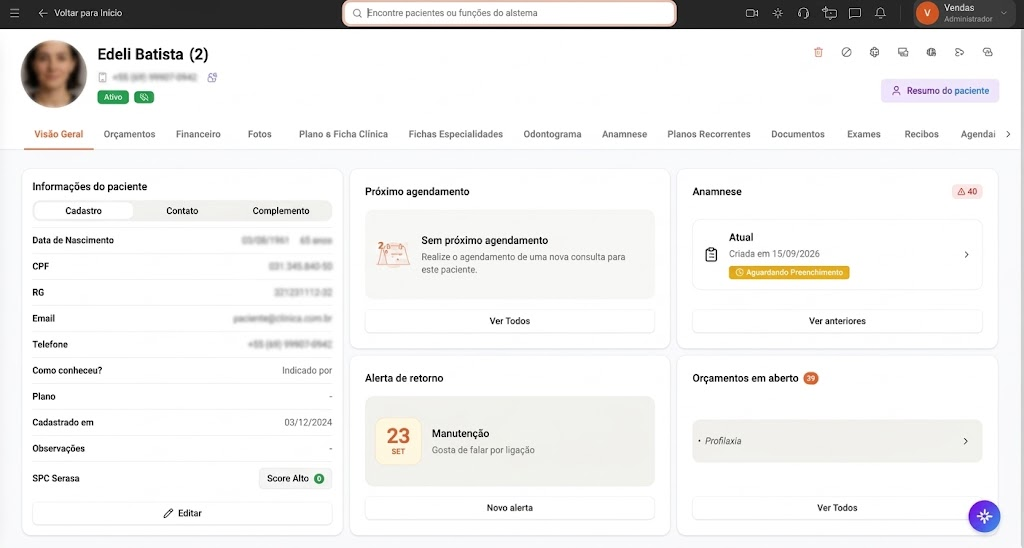Image resolution: width=1024 pixels, height=548 pixels.
Task: Click the orange 39 badge on Orçamentos
Action: coord(810,378)
